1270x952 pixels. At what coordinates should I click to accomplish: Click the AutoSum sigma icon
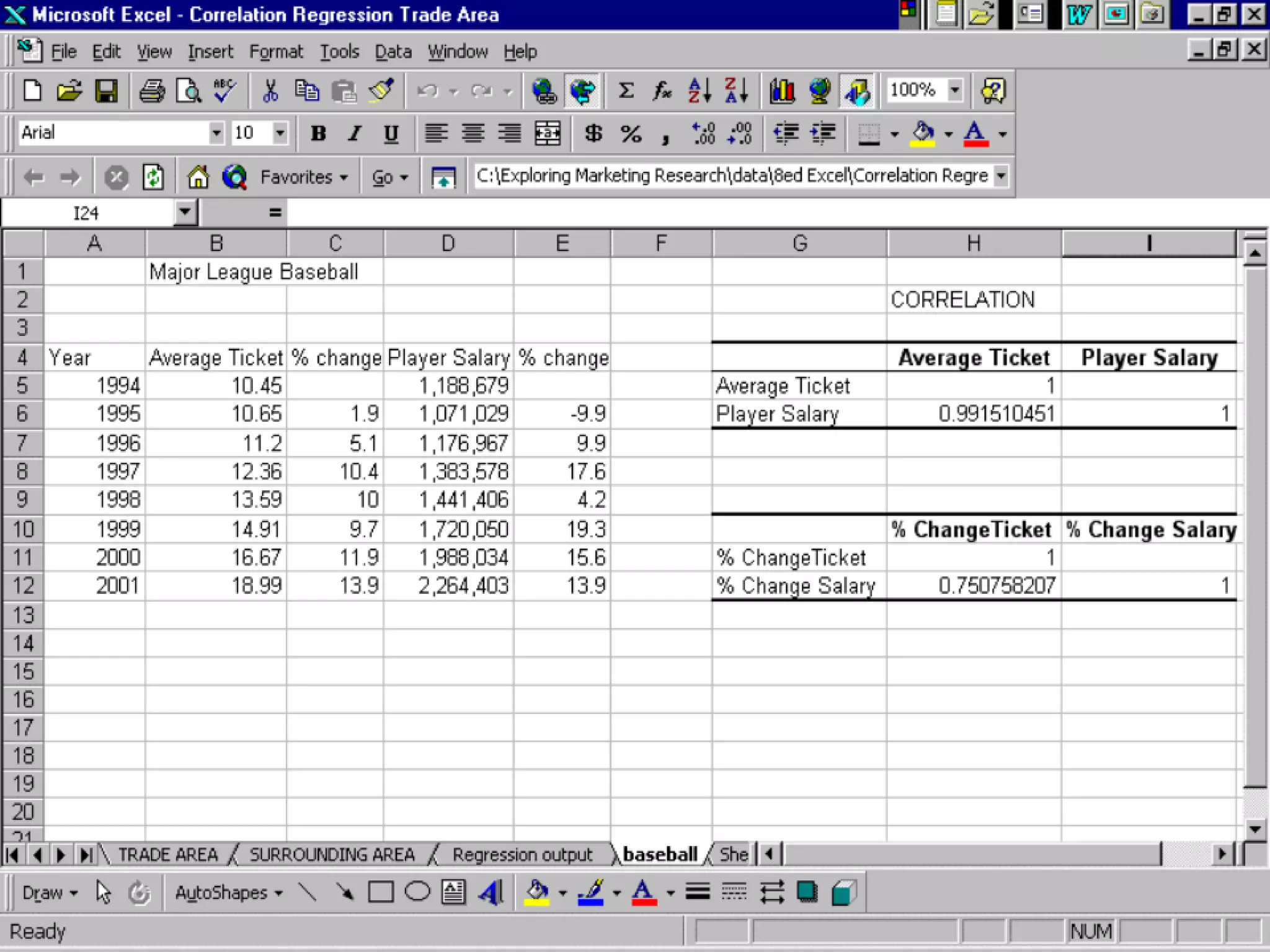tap(626, 91)
